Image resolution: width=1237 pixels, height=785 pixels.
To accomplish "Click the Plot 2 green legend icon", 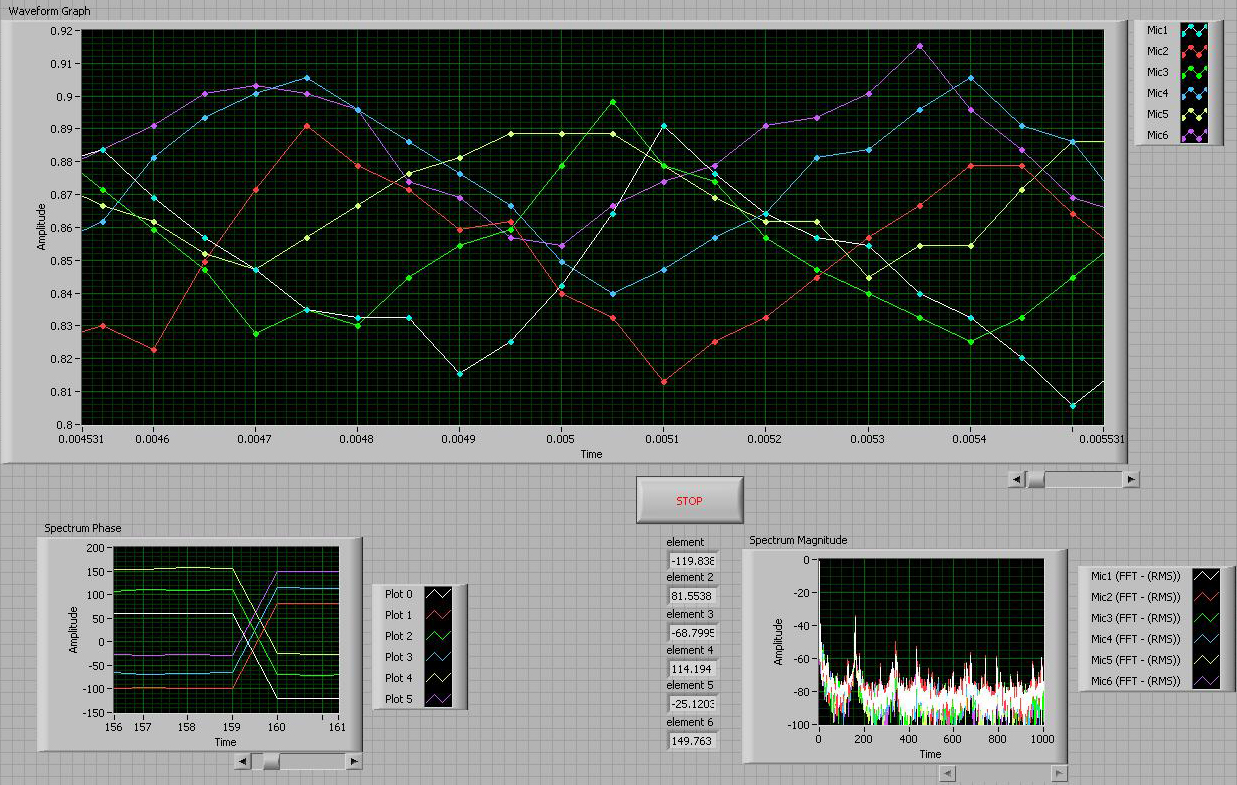I will tap(436, 636).
